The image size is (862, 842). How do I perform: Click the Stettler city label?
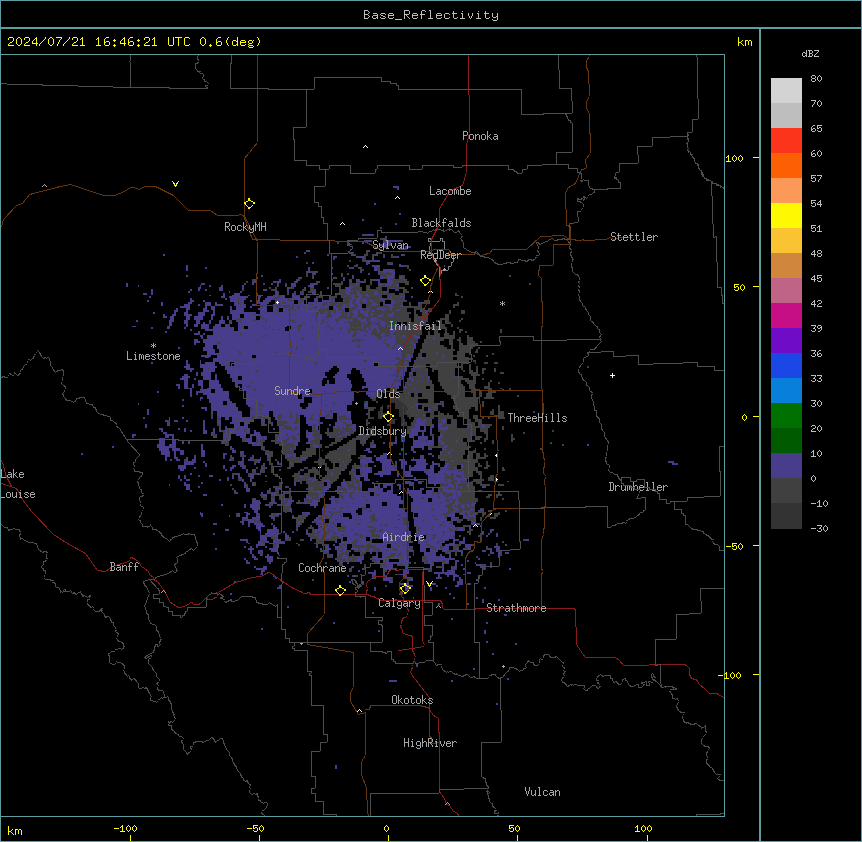(x=634, y=237)
